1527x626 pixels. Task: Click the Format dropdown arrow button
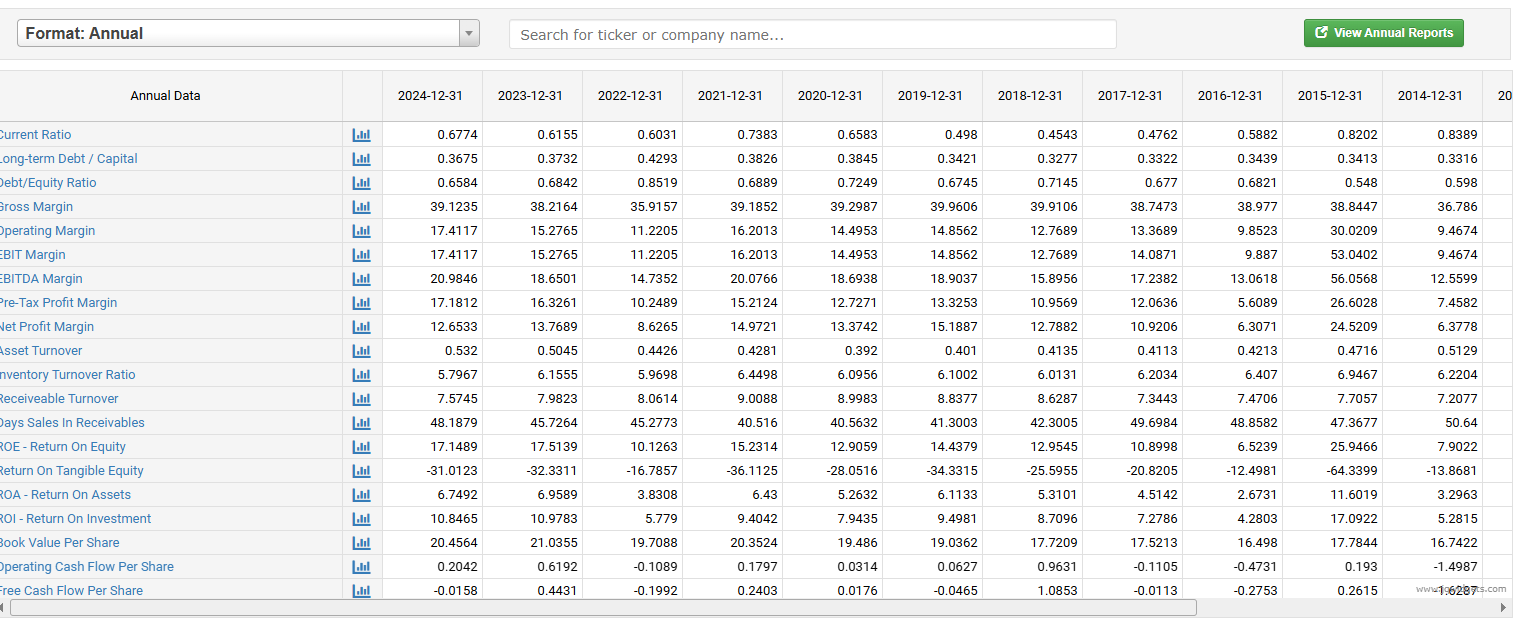[x=469, y=34]
